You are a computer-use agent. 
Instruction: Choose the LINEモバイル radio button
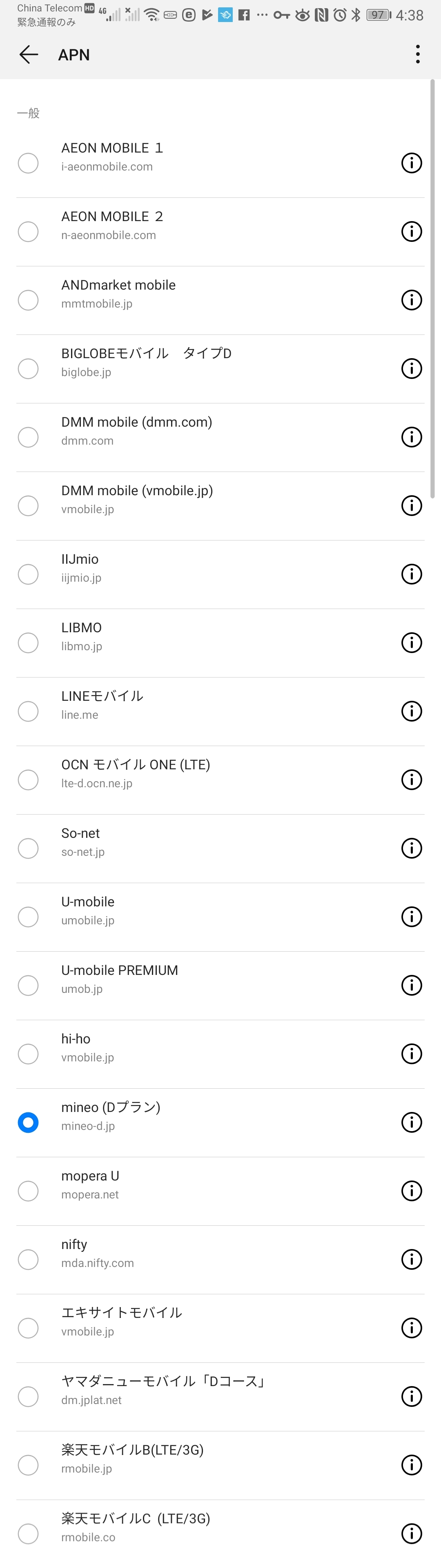[28, 711]
